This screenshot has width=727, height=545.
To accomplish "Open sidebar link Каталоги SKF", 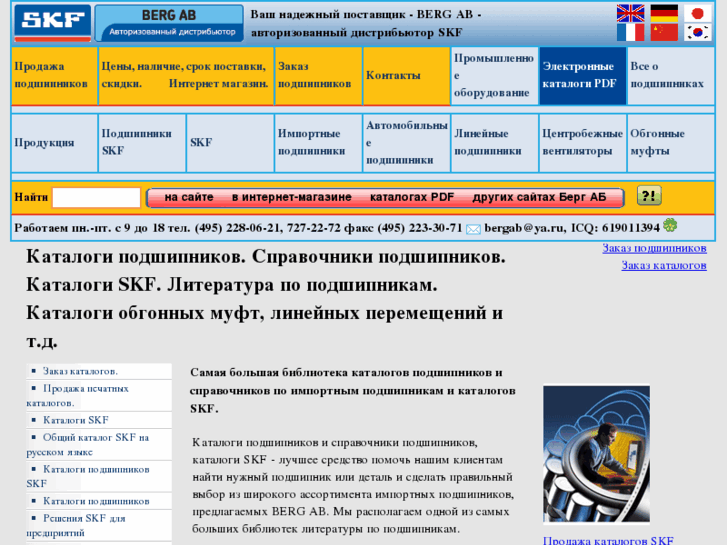I will tap(76, 420).
